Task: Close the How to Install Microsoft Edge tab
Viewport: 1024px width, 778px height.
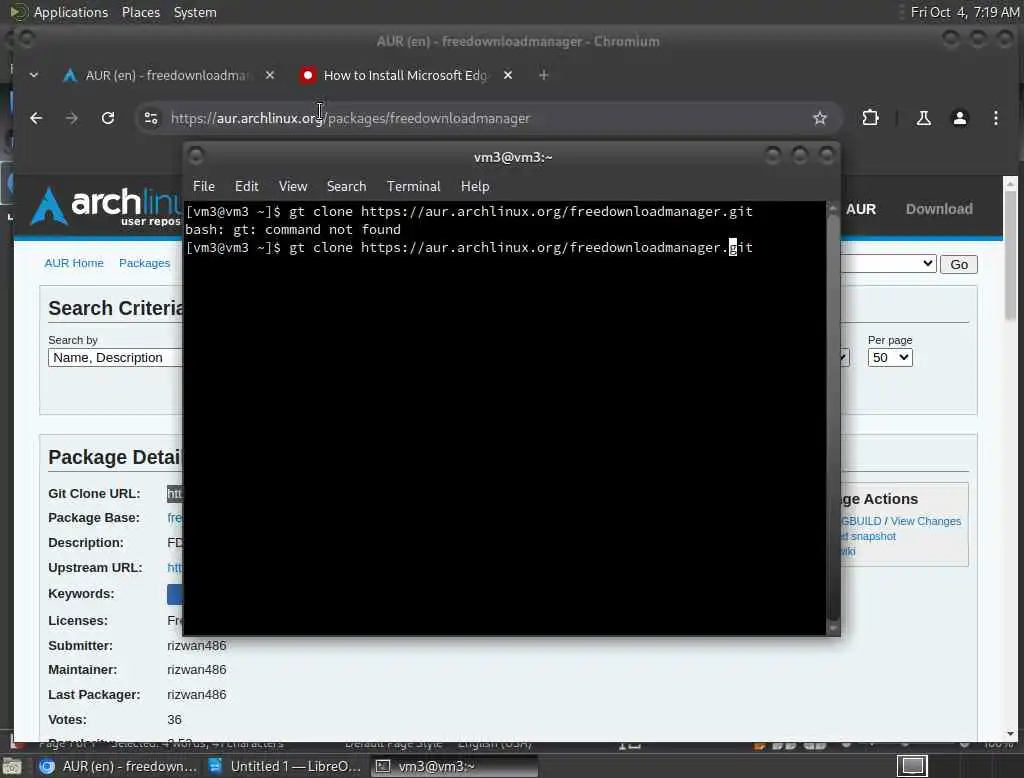Action: [x=507, y=75]
